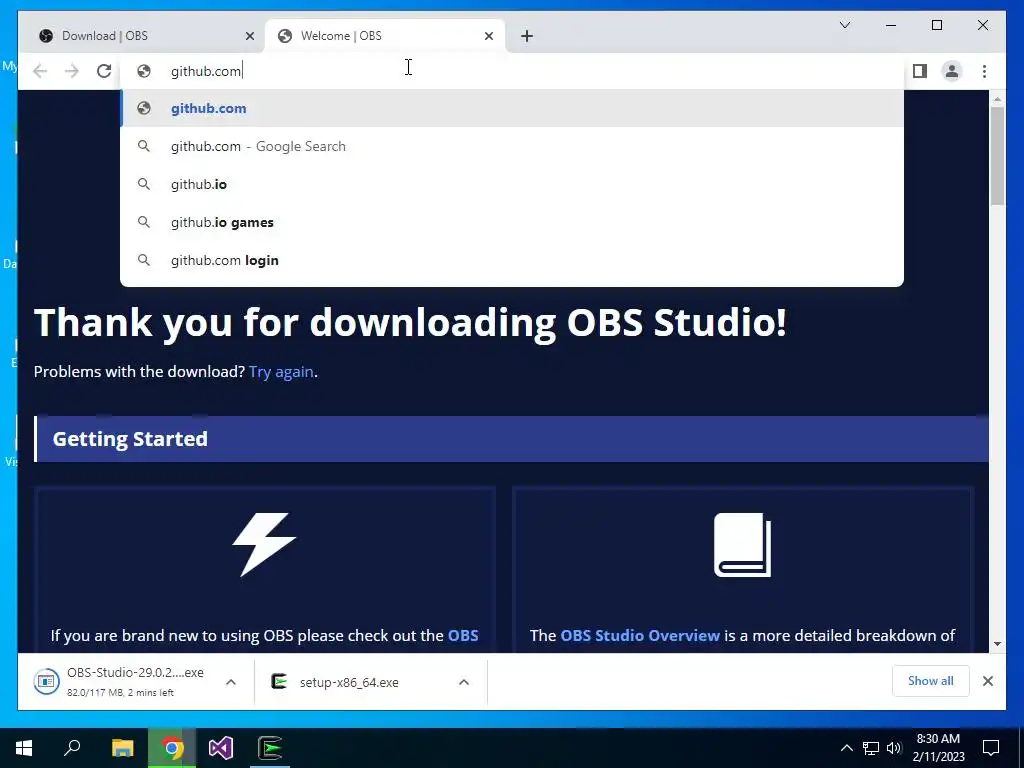Click the scrollbar up arrow
Viewport: 1024px width, 768px height.
(x=997, y=99)
